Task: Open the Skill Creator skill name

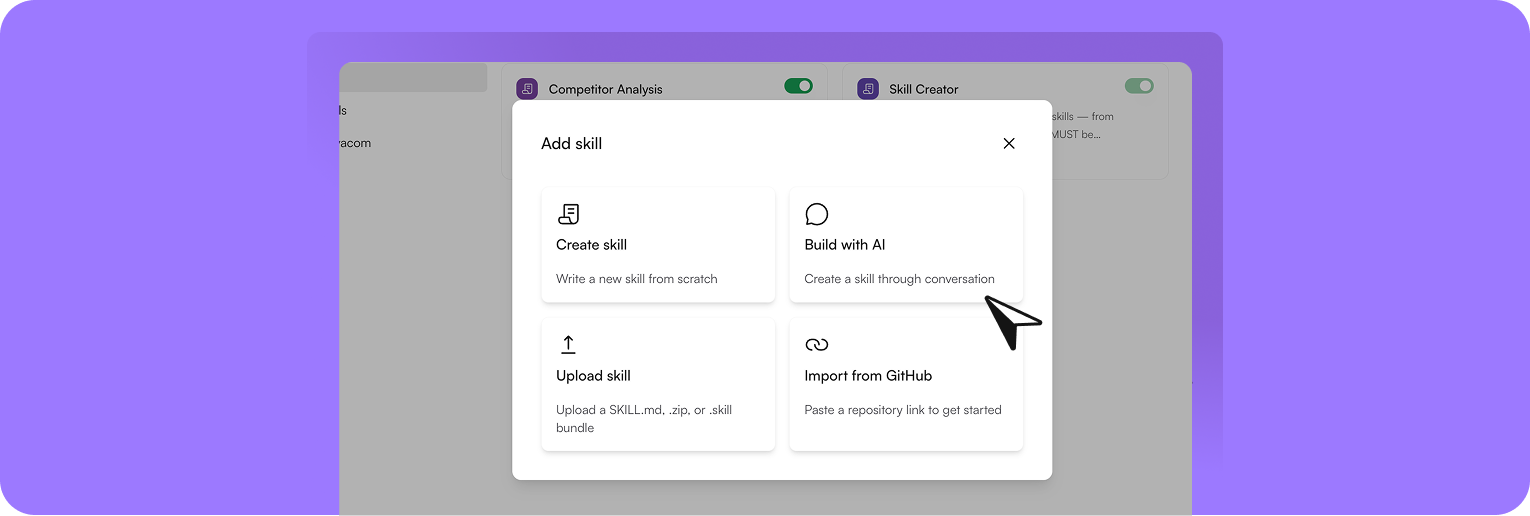Action: click(x=924, y=89)
